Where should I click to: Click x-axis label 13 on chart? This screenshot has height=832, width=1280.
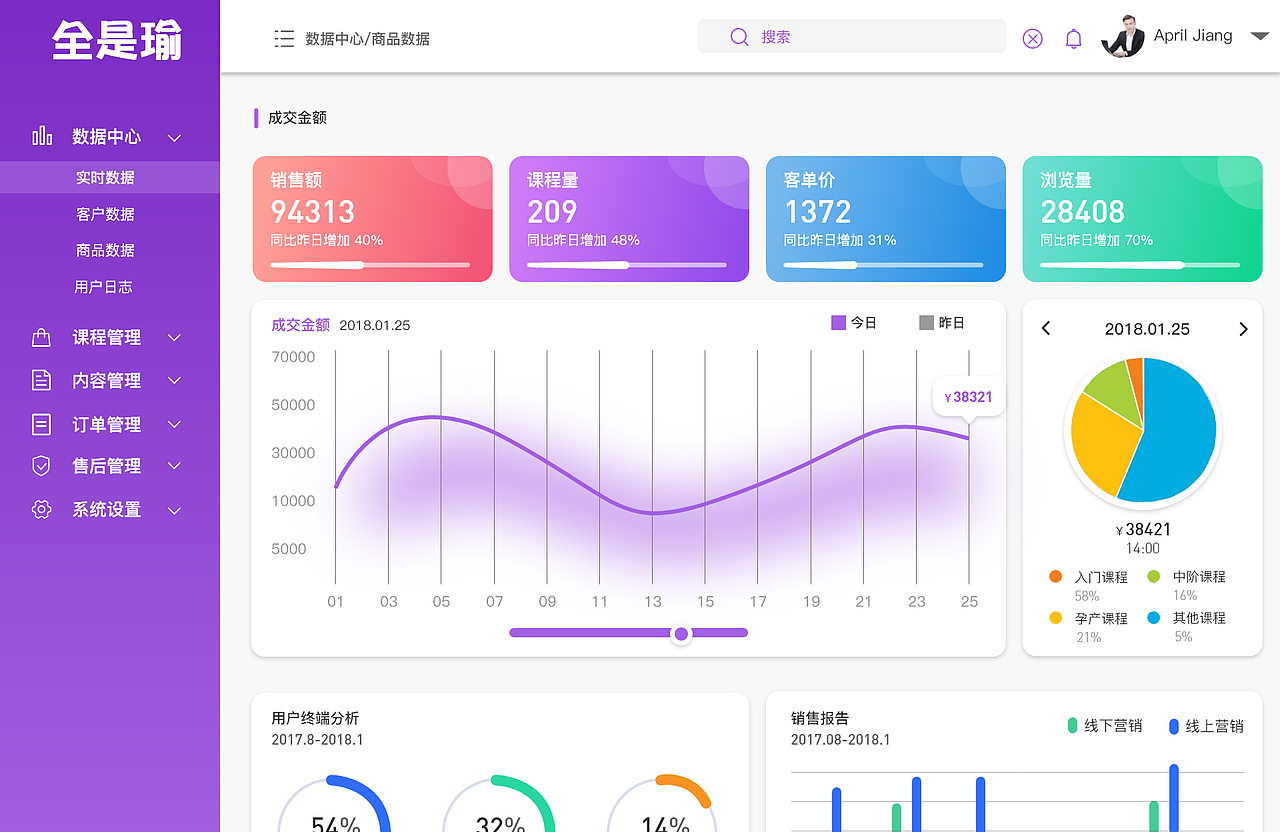click(x=653, y=602)
